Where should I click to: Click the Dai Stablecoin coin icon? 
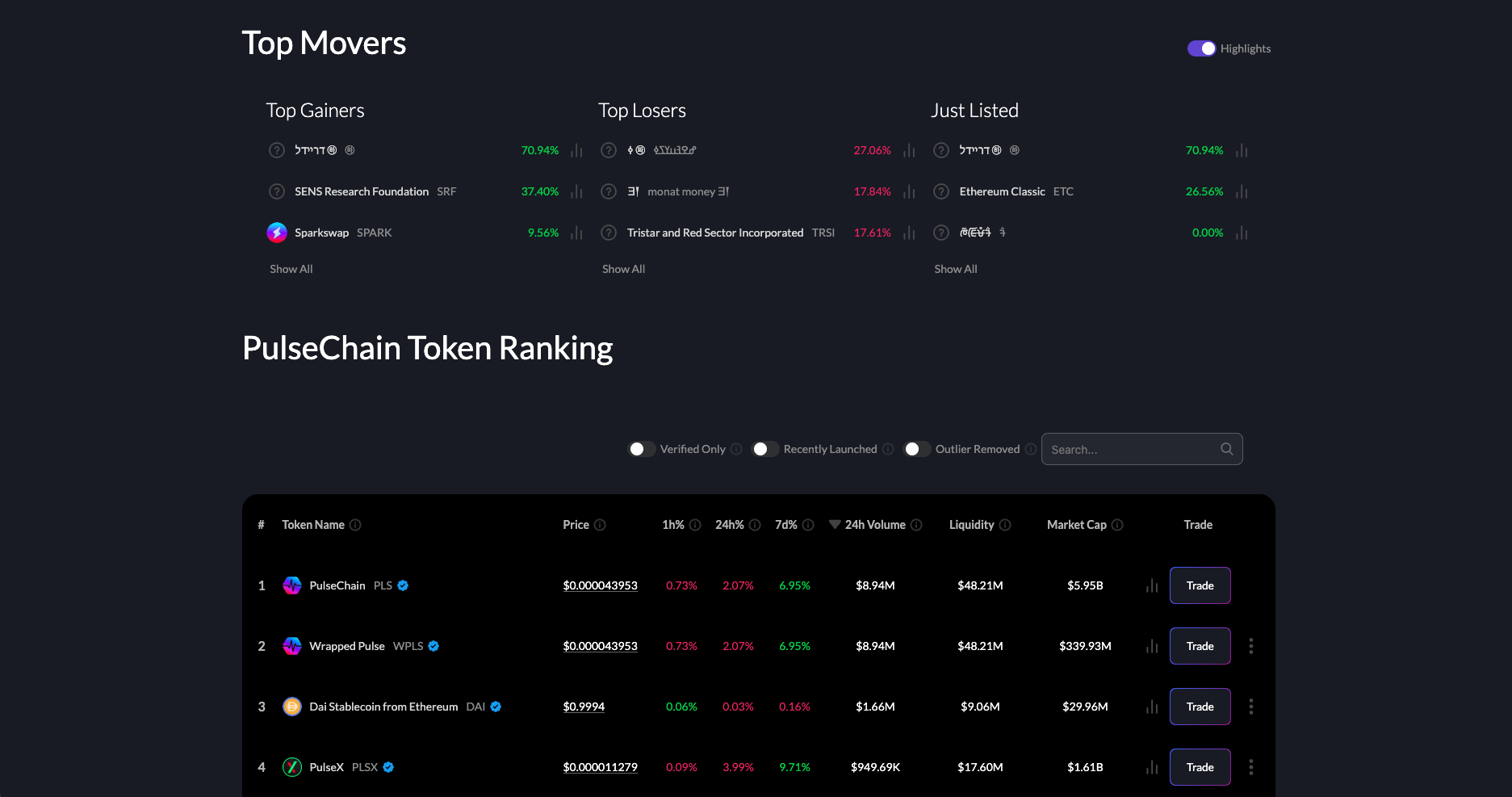292,706
